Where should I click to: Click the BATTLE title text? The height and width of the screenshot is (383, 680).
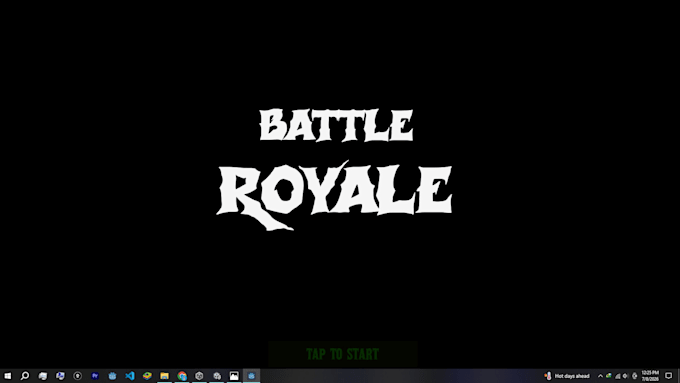[x=336, y=125]
